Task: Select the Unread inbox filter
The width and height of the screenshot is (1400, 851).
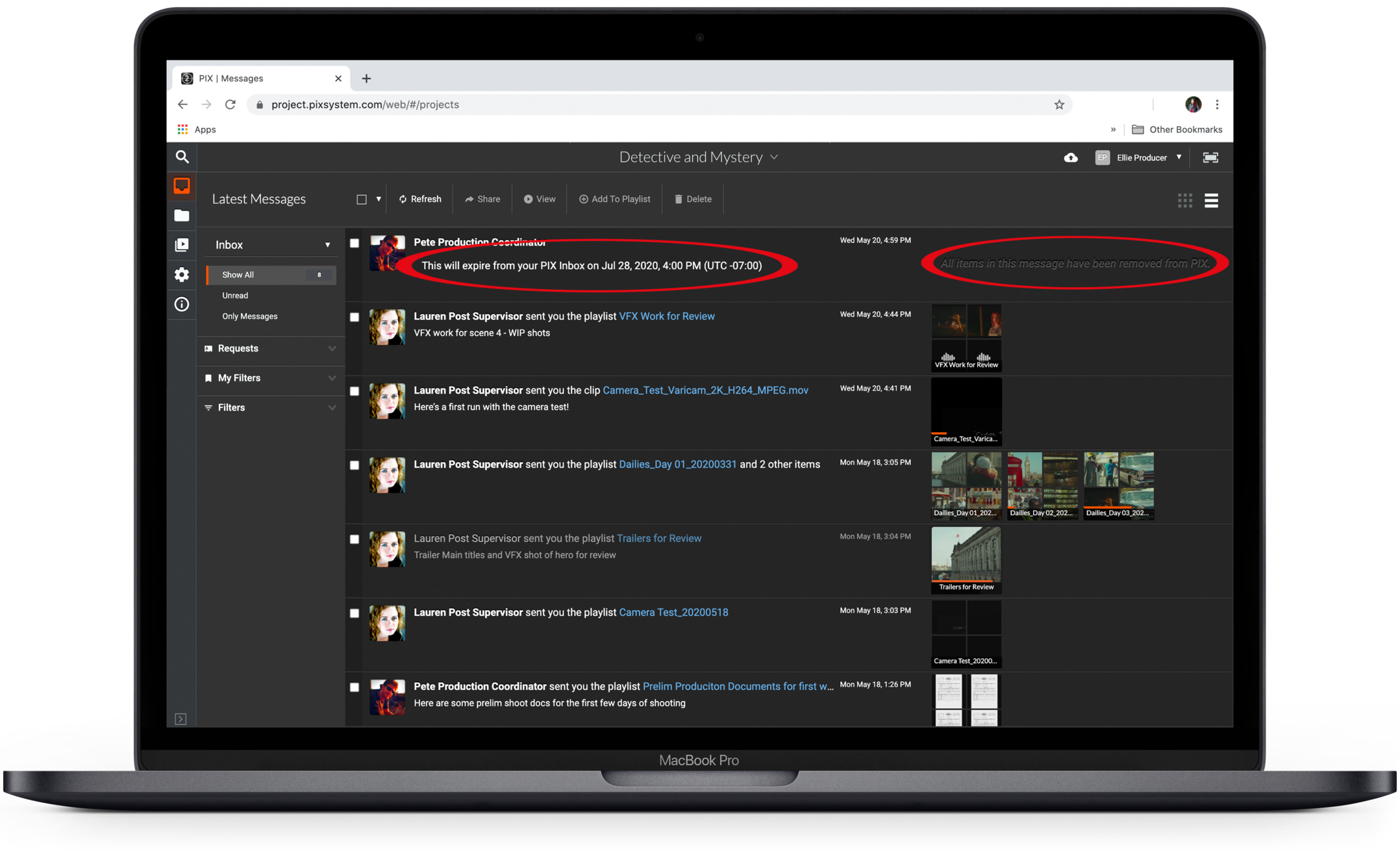Action: [235, 296]
